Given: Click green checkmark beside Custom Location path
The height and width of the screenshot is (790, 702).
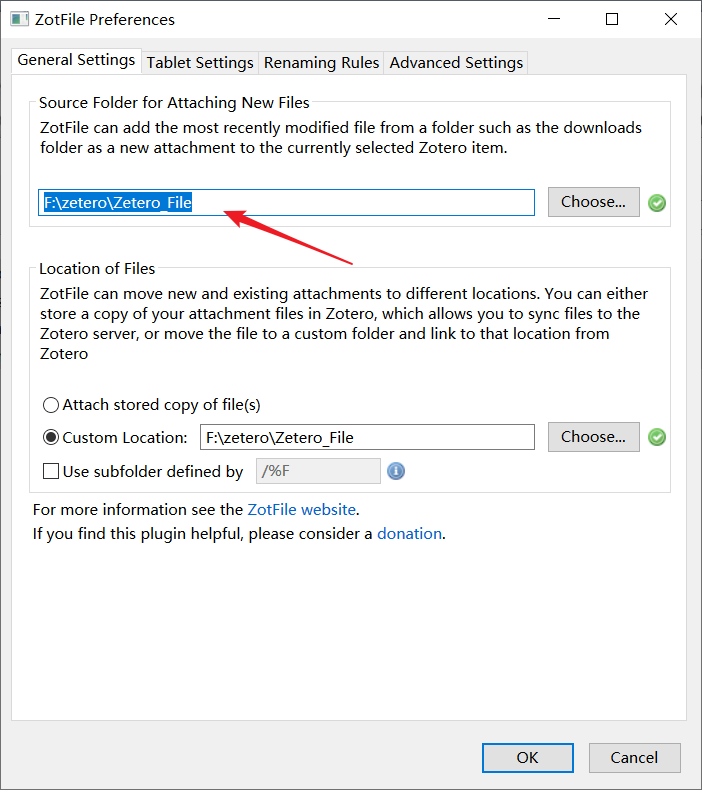Looking at the screenshot, I should coord(657,437).
